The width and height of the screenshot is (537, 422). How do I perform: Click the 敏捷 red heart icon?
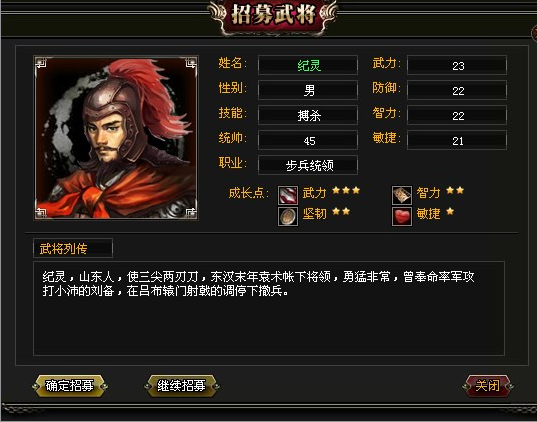(x=402, y=216)
